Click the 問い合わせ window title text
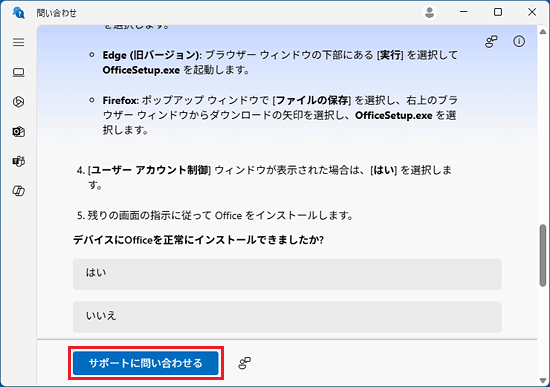 coord(56,13)
